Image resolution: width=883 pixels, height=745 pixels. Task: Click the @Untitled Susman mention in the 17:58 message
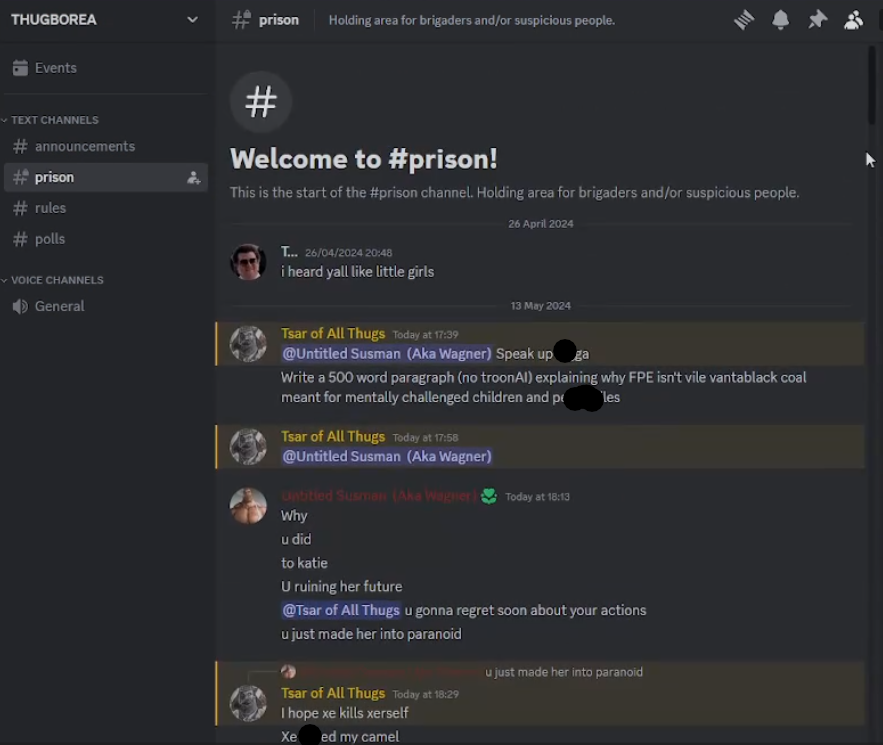pyautogui.click(x=387, y=456)
